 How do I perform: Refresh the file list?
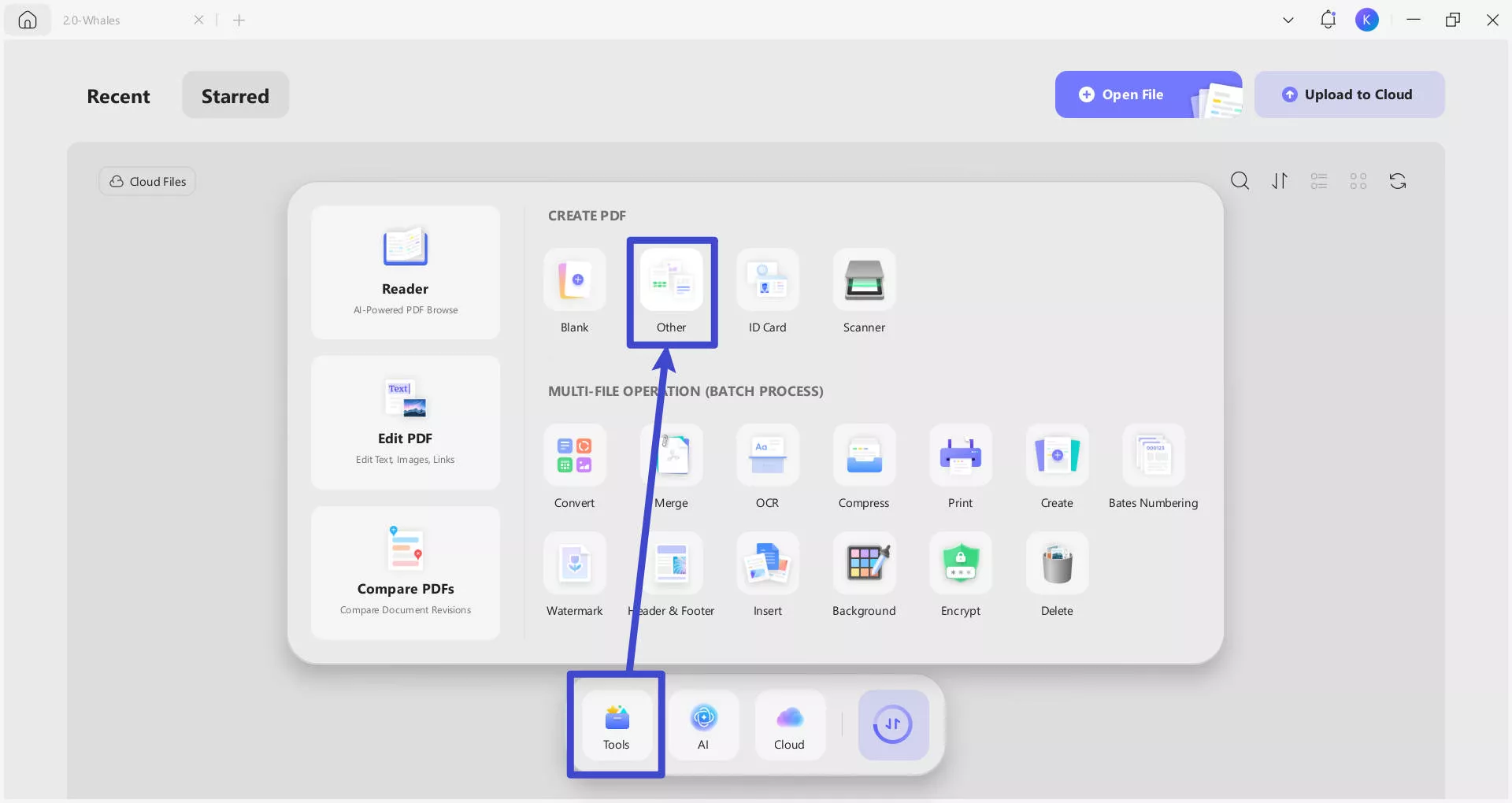point(1398,180)
